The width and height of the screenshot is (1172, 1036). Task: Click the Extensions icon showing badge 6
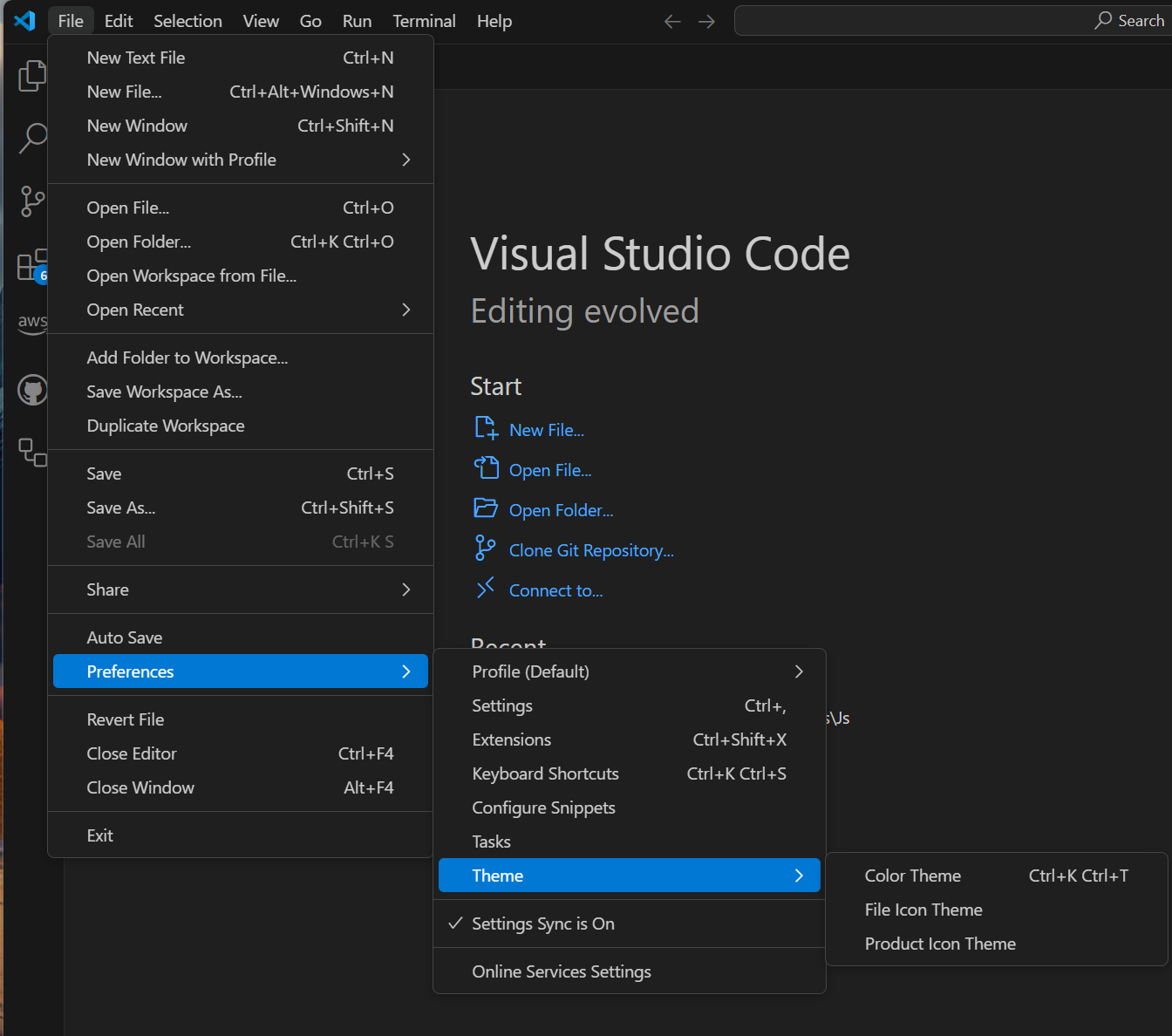[x=32, y=263]
